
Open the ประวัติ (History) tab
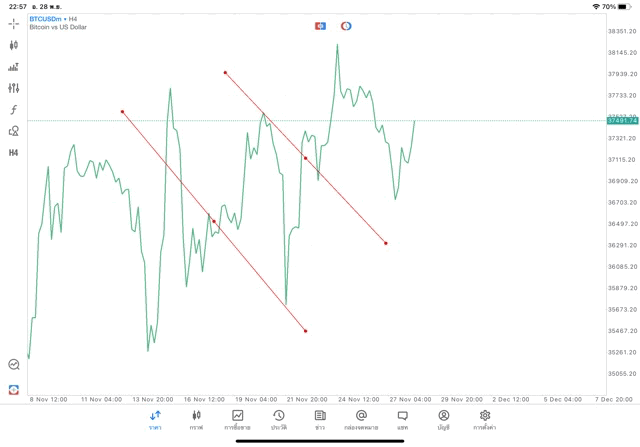(279, 419)
